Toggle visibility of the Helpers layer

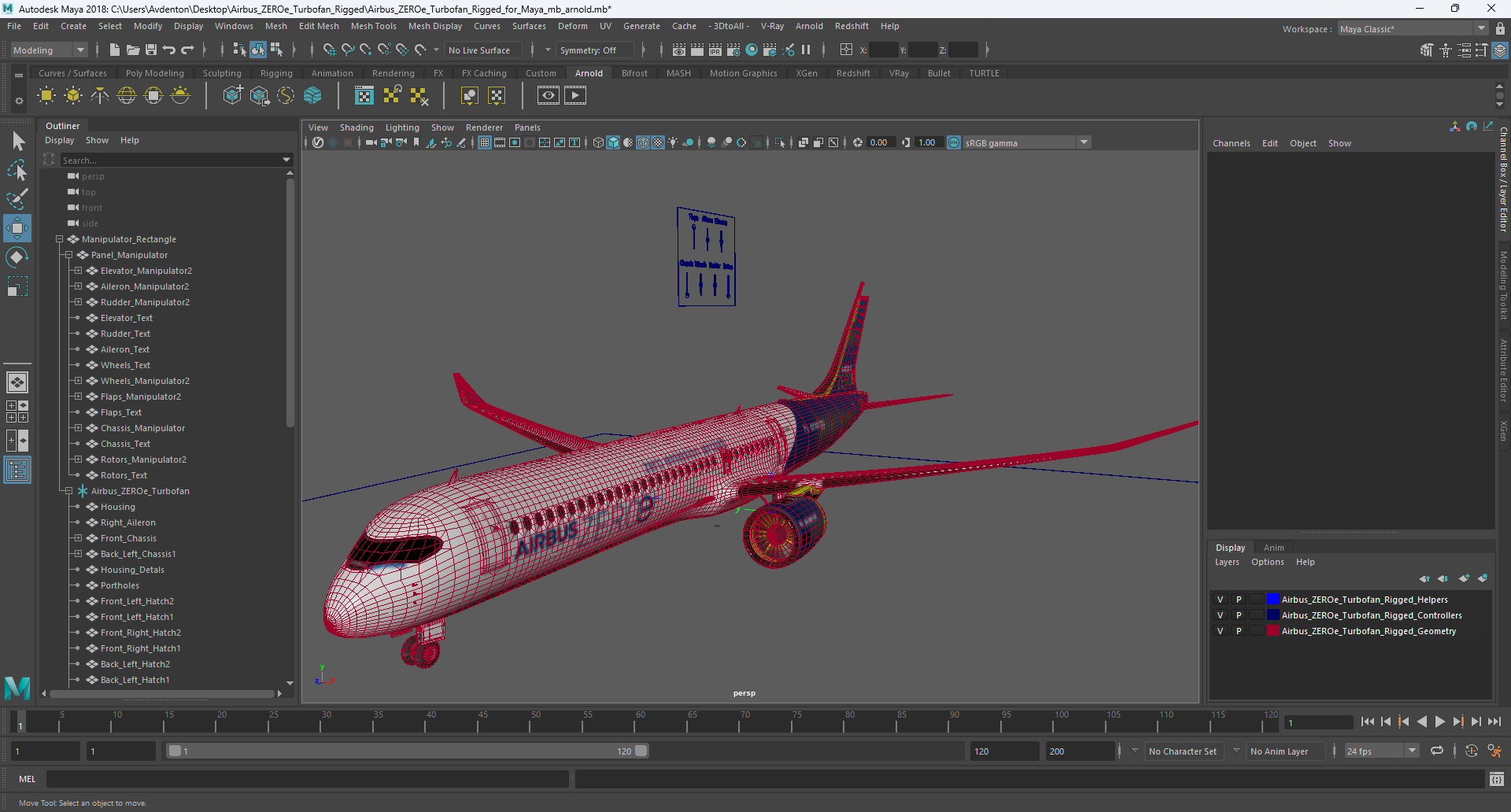1221,600
